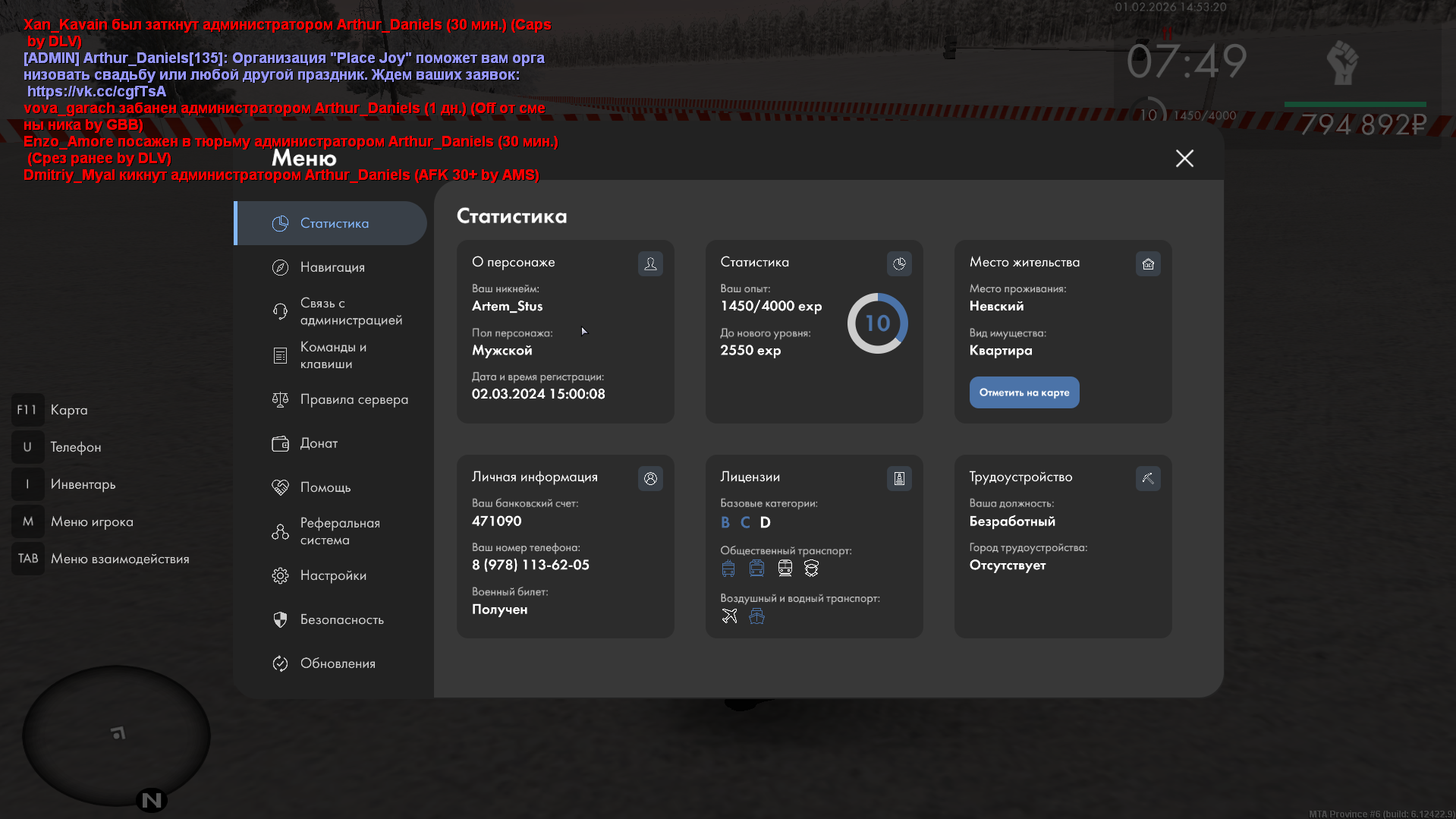Click the military ID status Получен
1456x819 pixels.
pos(500,609)
